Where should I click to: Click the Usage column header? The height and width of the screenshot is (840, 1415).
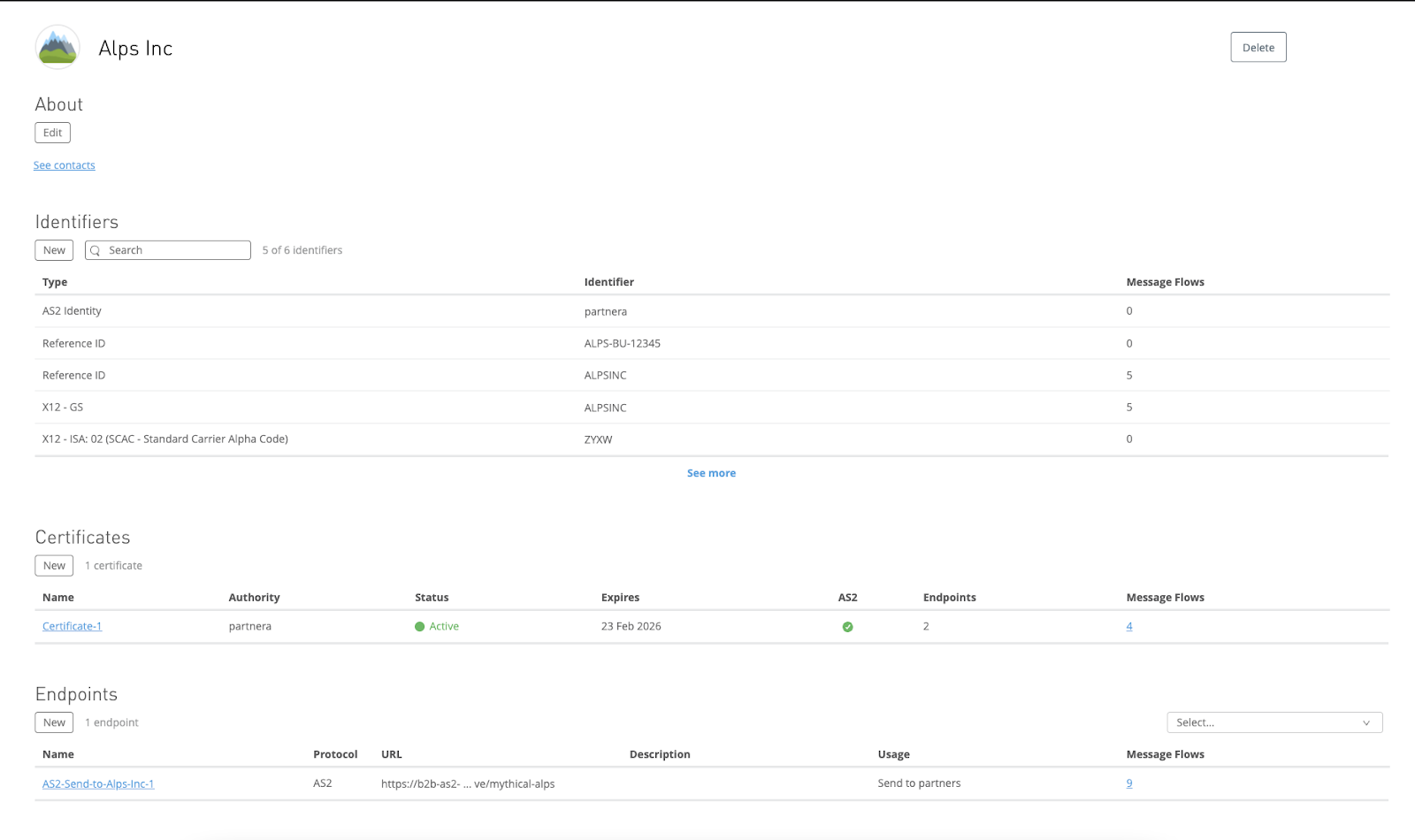893,754
